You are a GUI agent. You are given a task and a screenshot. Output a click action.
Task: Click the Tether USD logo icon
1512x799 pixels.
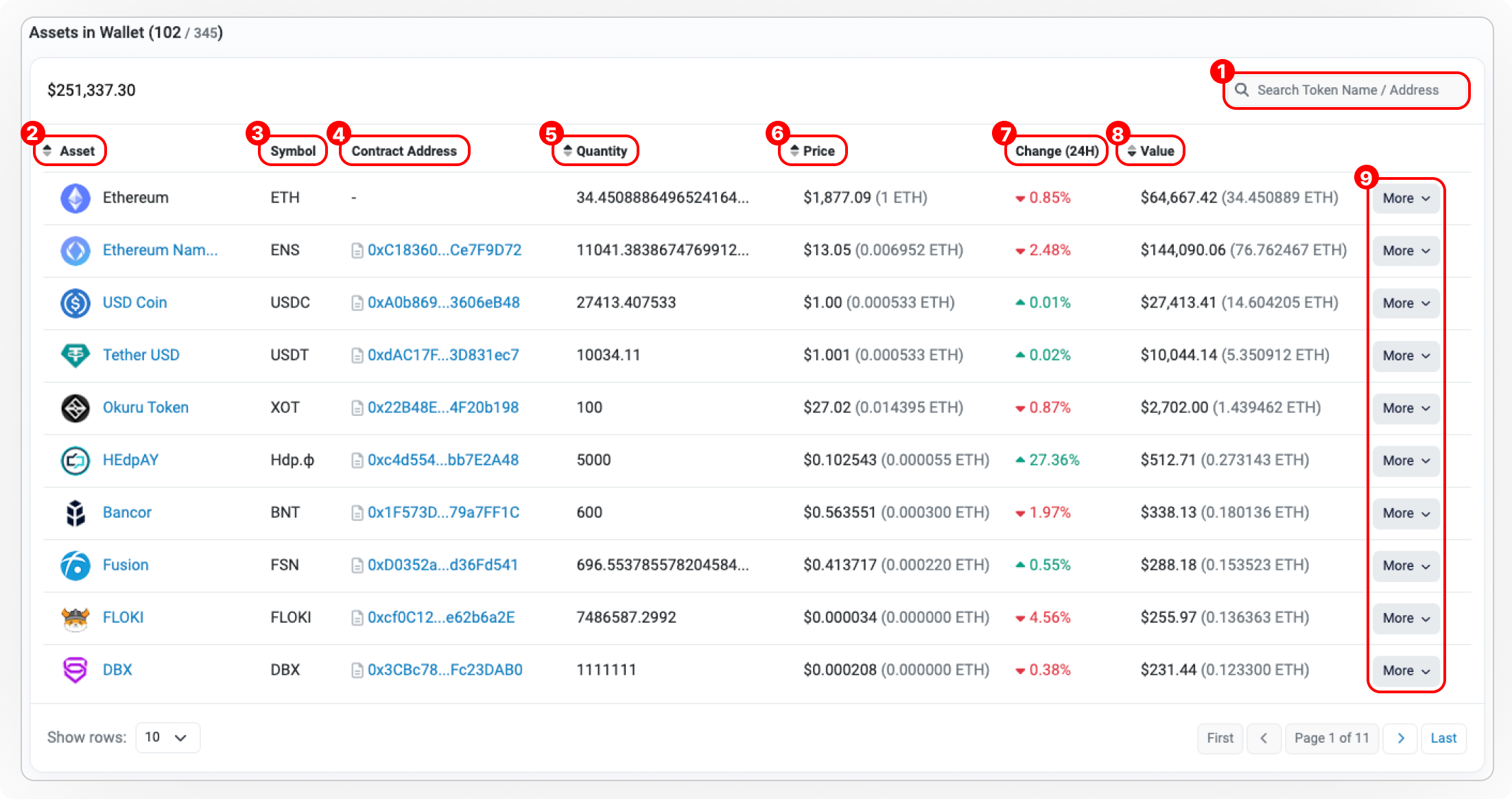[x=75, y=356]
